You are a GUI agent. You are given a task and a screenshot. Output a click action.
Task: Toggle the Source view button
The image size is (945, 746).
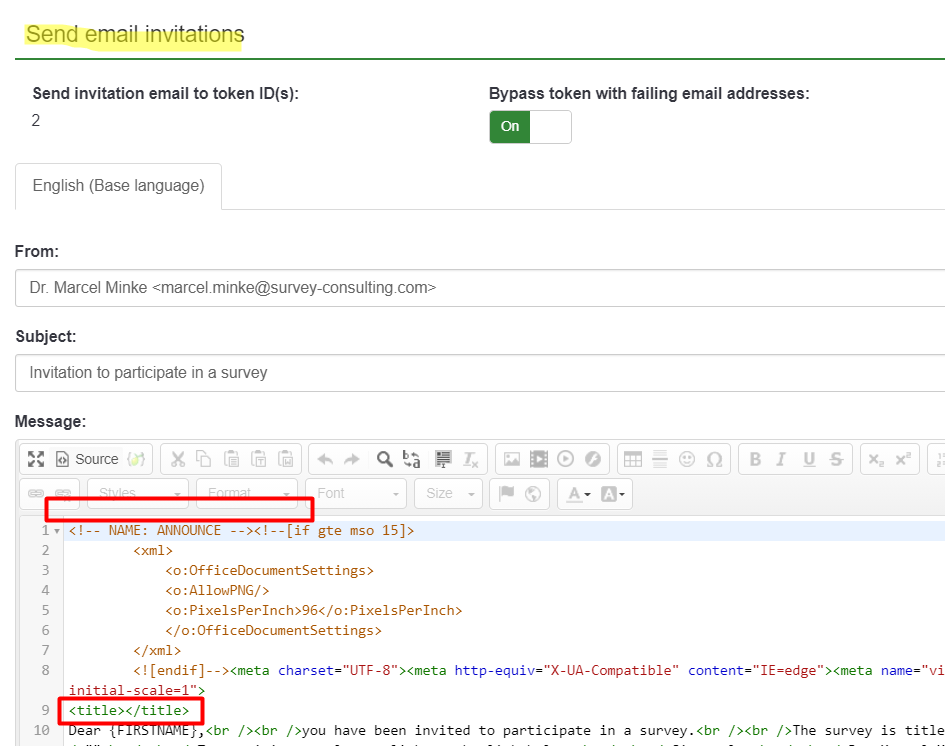[86, 459]
